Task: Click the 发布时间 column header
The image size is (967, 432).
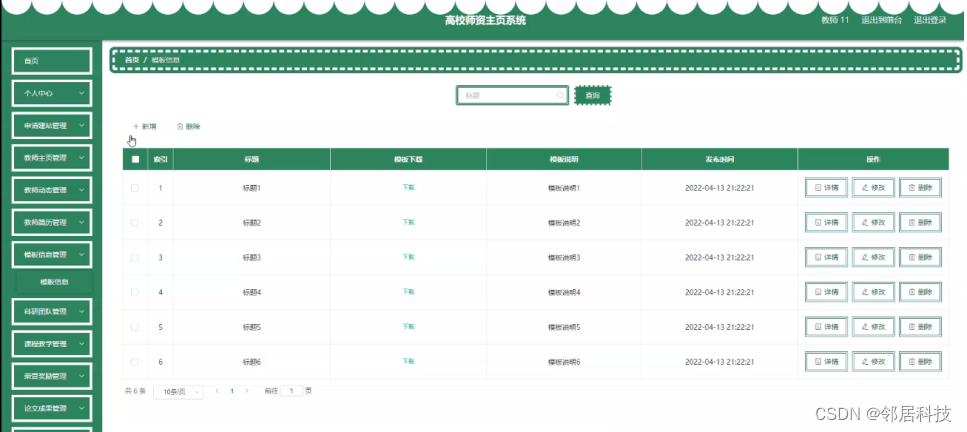Action: (720, 159)
